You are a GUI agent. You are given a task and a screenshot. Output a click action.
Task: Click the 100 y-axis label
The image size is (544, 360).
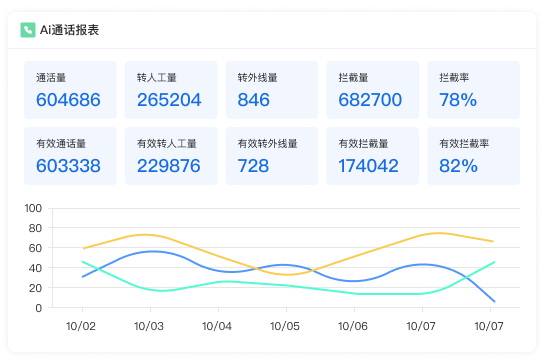33,208
